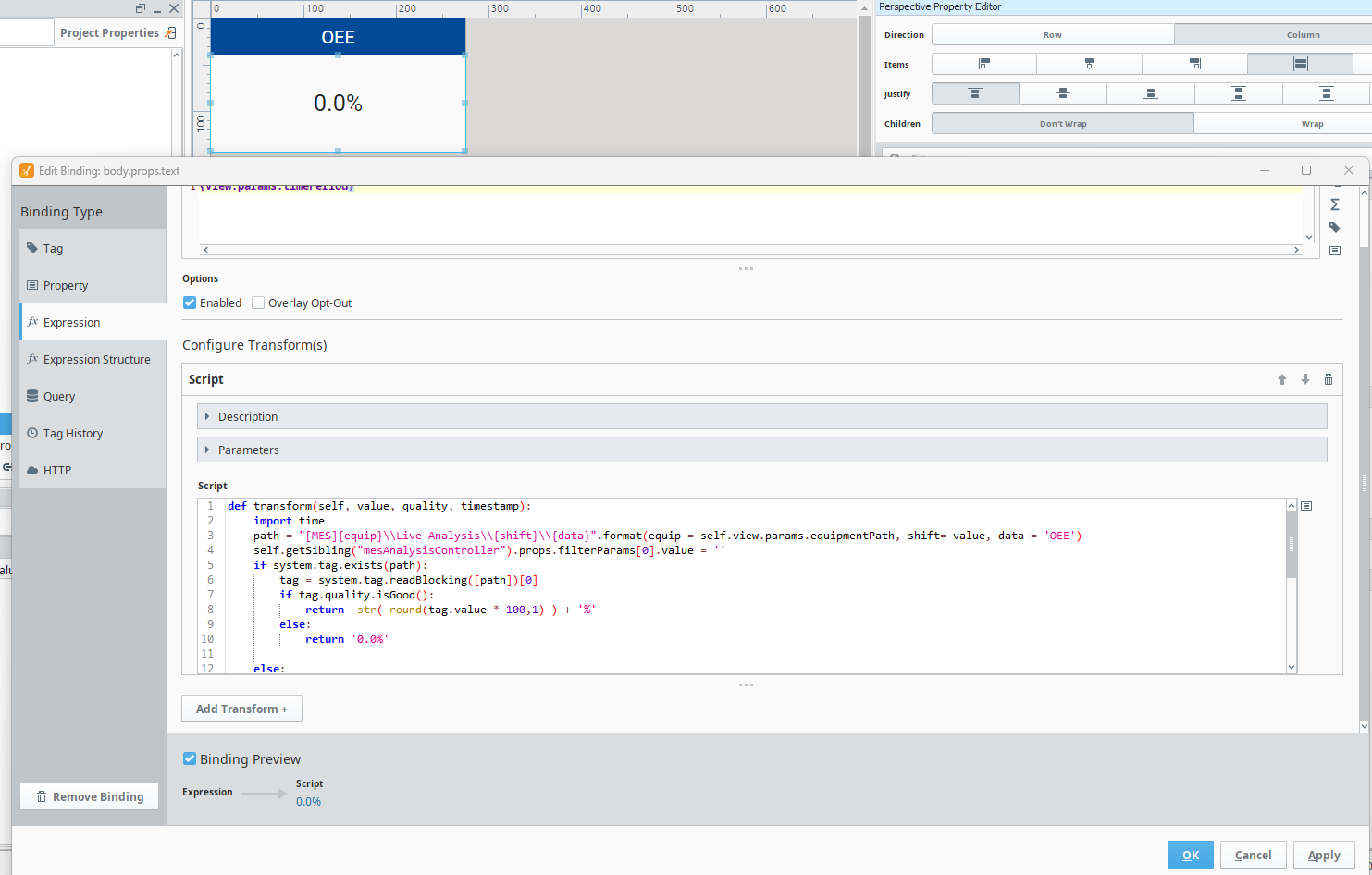1372x875 pixels.
Task: Uncheck the Enabled checkbox
Action: (x=190, y=302)
